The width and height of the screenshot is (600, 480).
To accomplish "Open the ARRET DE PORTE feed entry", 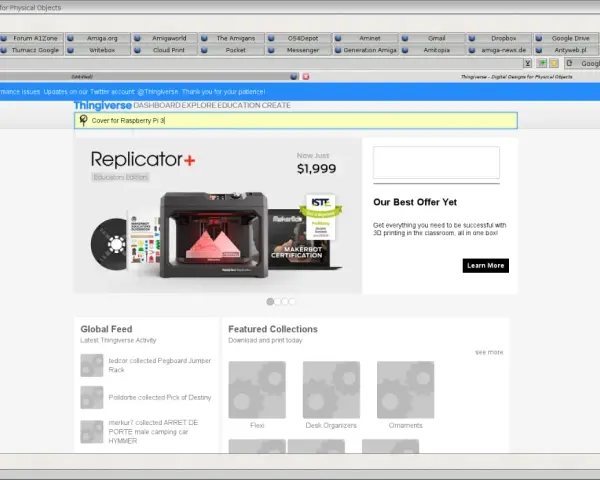I will (x=153, y=432).
